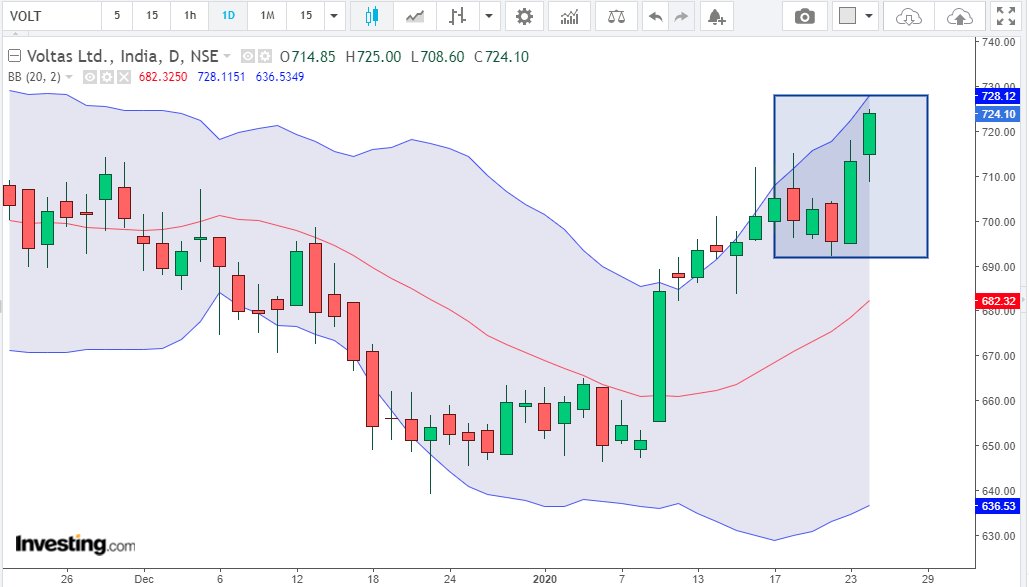Take a chart snapshot with the camera icon

805,16
